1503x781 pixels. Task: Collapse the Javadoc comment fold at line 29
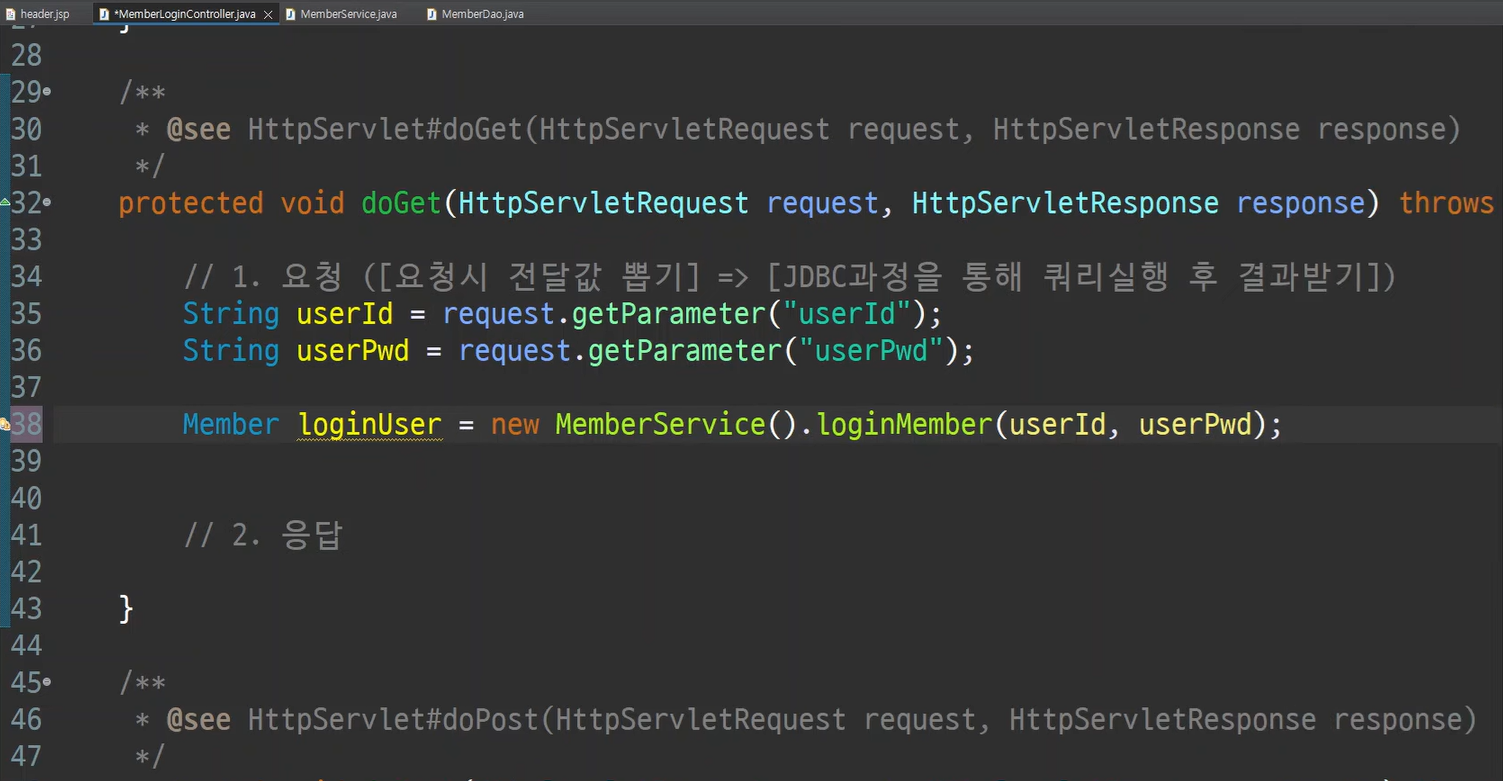47,92
